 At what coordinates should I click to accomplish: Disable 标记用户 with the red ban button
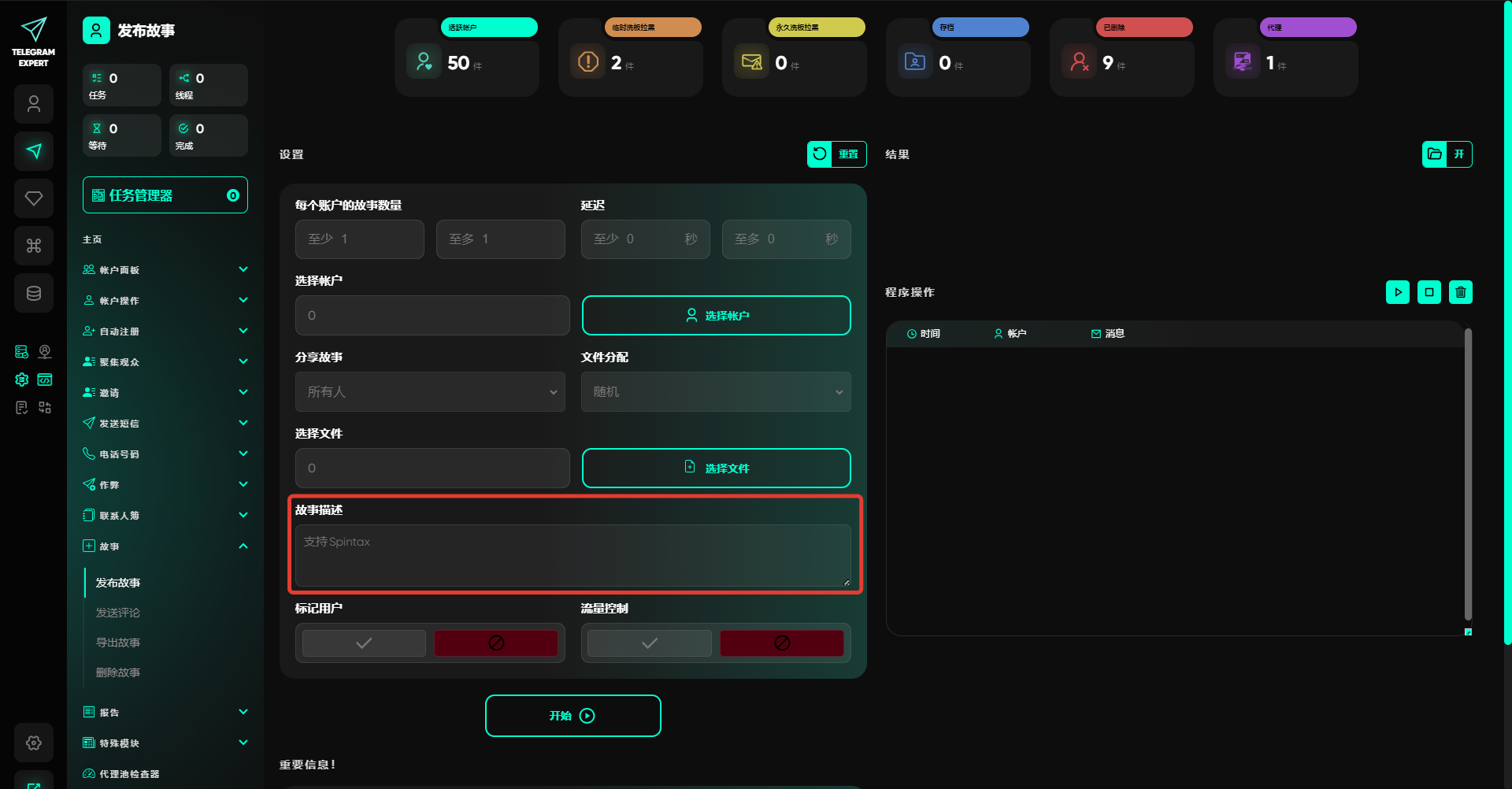pyautogui.click(x=496, y=643)
